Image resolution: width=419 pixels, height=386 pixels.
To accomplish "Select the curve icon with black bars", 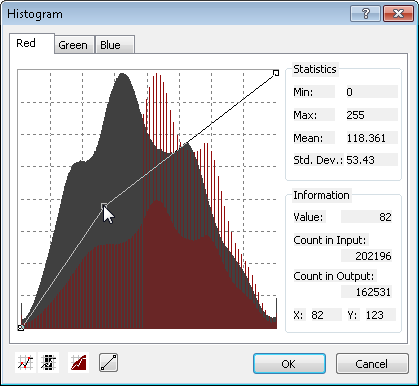I will (49, 363).
